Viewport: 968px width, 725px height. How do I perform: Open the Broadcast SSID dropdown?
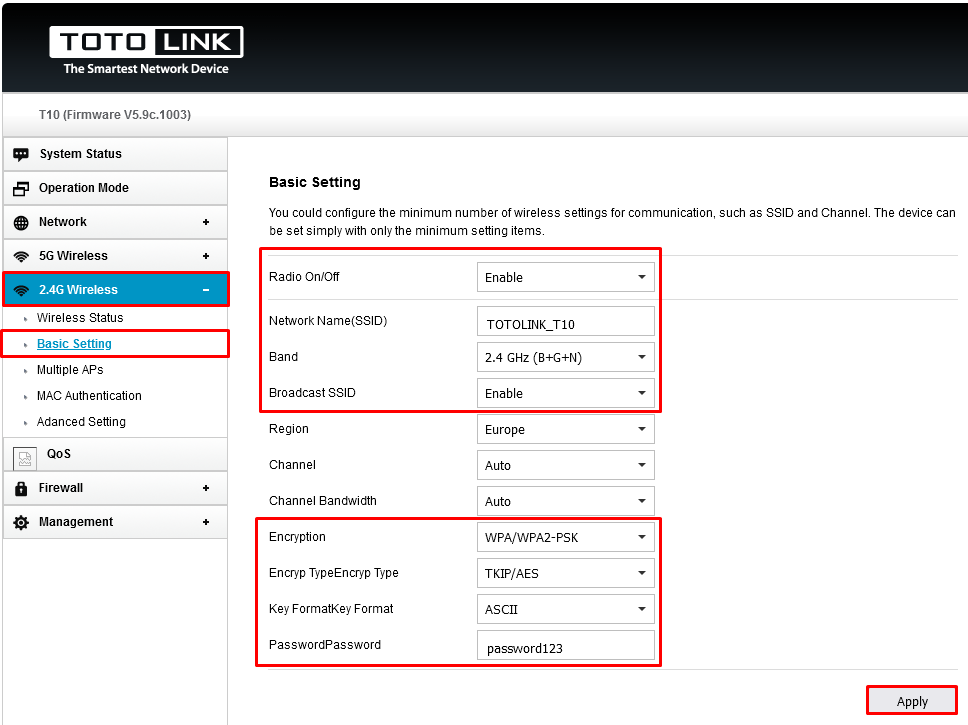[x=565, y=393]
